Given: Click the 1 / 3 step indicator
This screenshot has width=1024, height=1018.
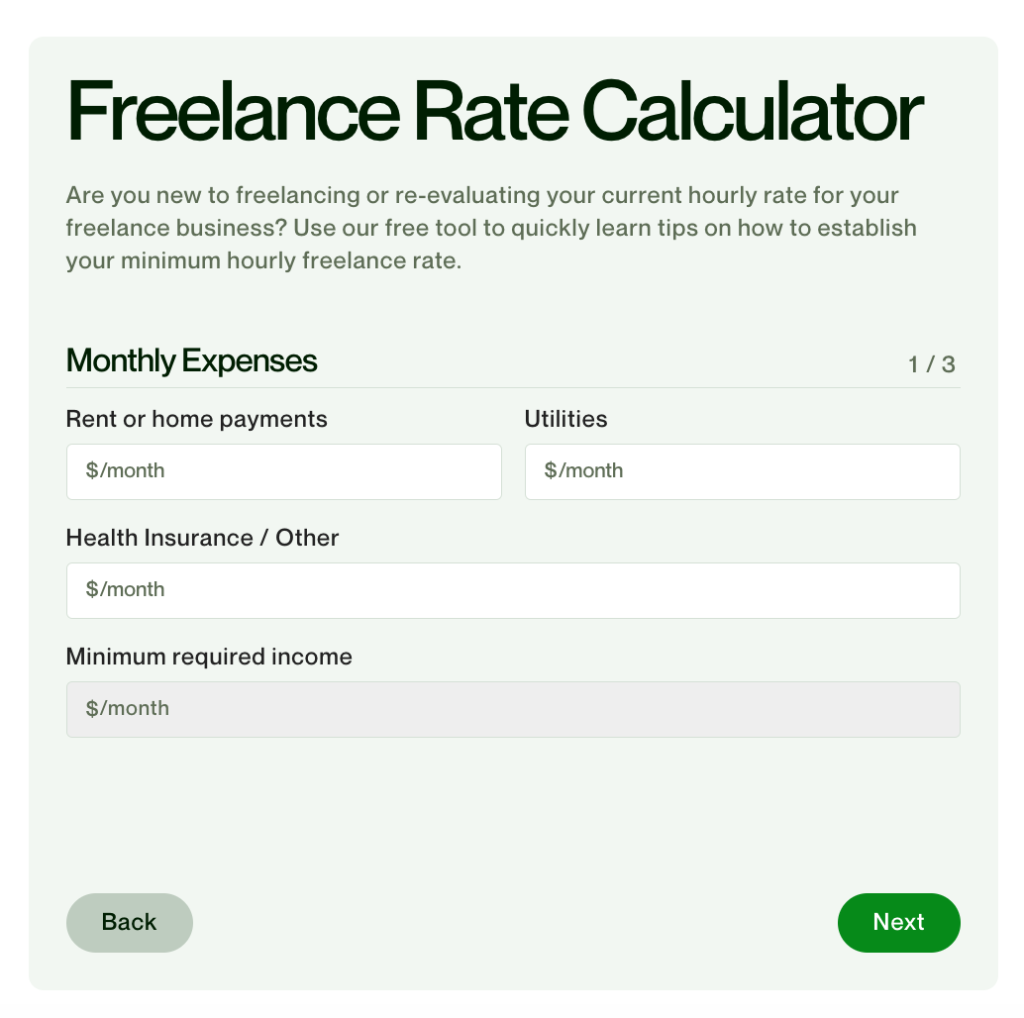Looking at the screenshot, I should pos(931,364).
